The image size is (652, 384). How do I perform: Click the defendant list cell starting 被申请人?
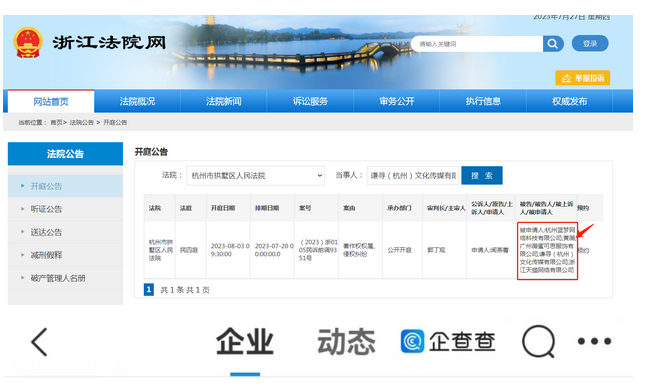click(547, 250)
